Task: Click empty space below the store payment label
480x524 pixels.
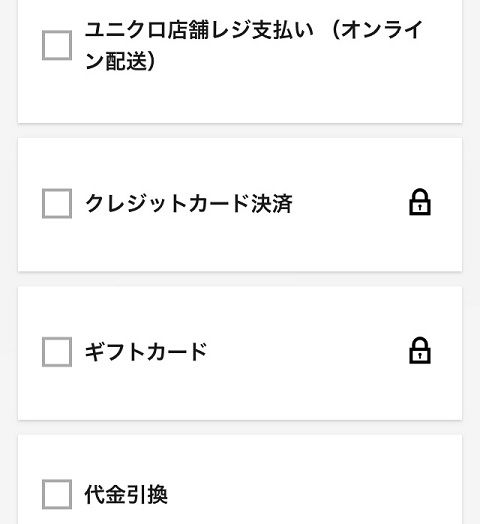Action: pyautogui.click(x=240, y=99)
